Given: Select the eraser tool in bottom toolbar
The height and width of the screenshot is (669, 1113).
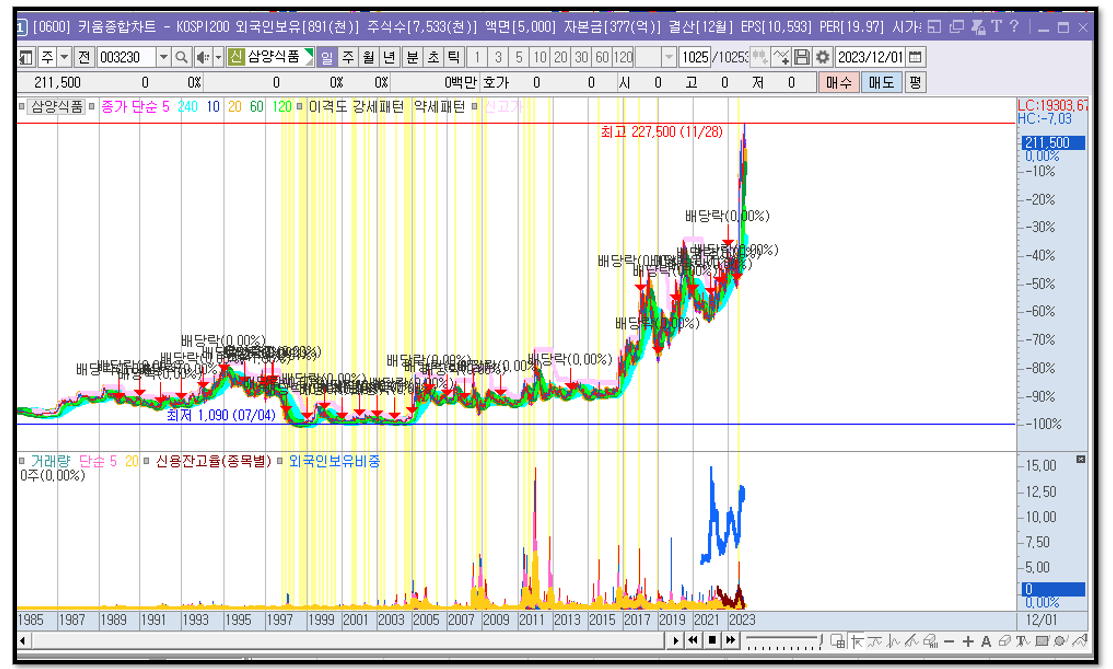Looking at the screenshot, I should click(1004, 641).
